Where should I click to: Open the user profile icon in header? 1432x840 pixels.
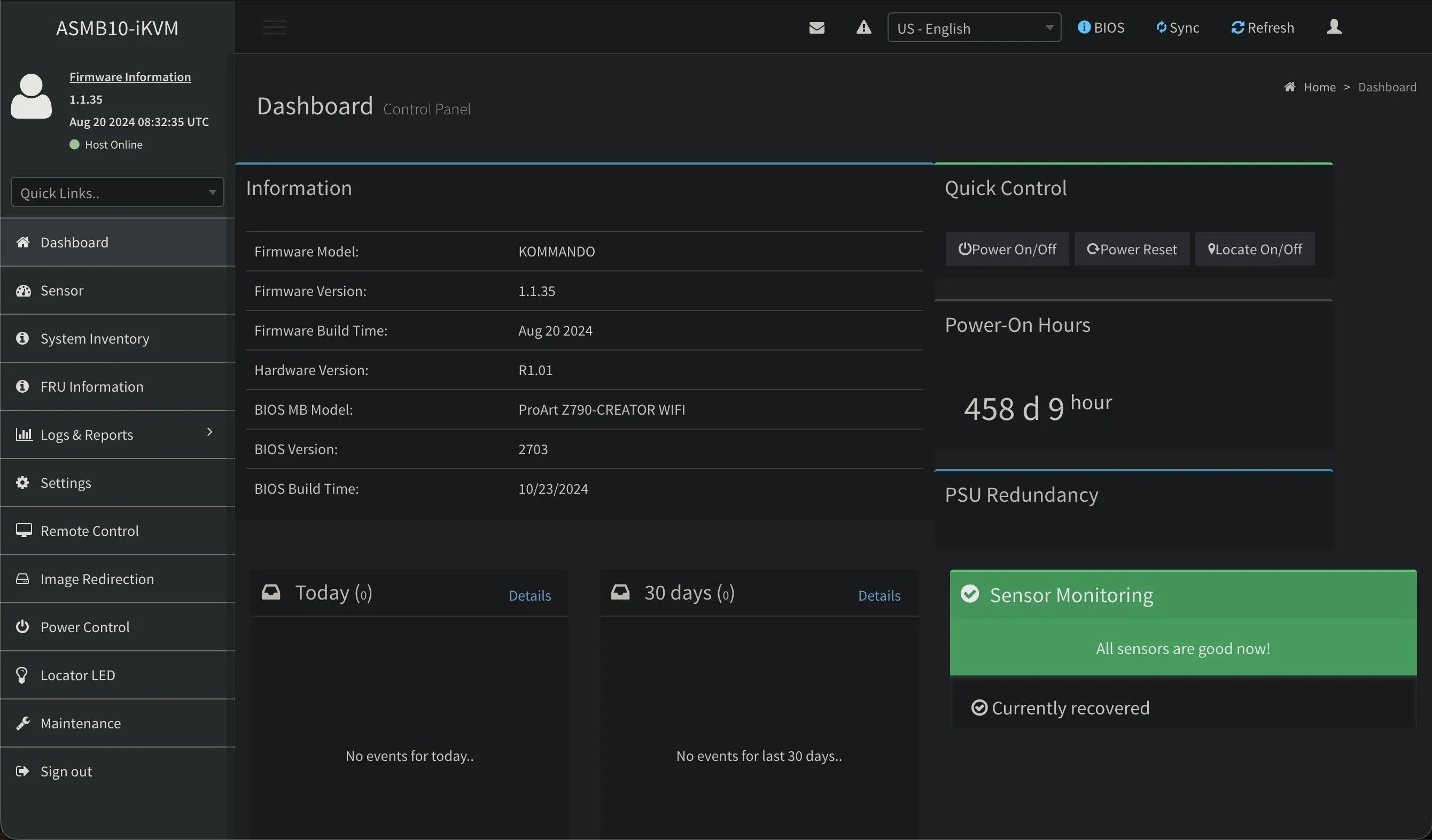pos(1334,27)
